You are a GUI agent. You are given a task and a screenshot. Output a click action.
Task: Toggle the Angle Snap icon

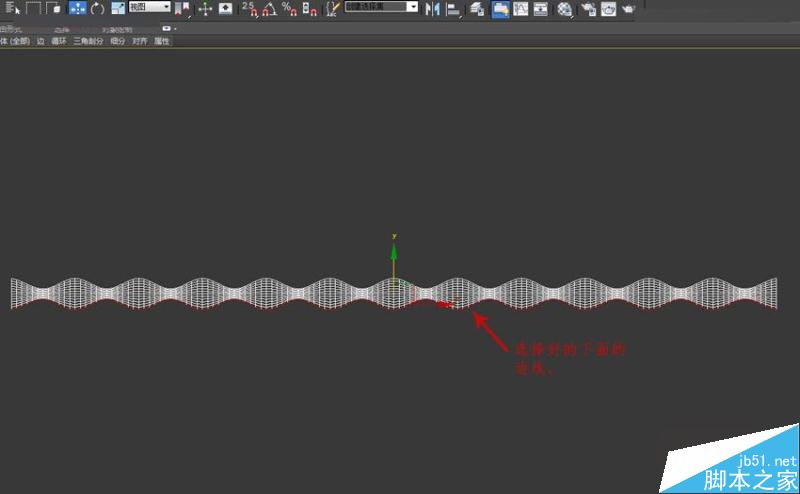(270, 8)
